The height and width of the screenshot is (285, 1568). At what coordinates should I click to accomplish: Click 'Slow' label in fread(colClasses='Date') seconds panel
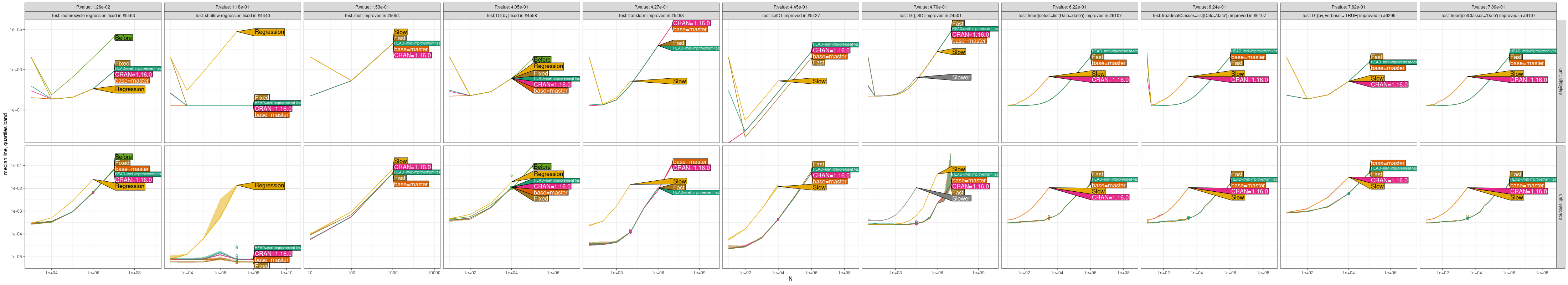click(1517, 197)
